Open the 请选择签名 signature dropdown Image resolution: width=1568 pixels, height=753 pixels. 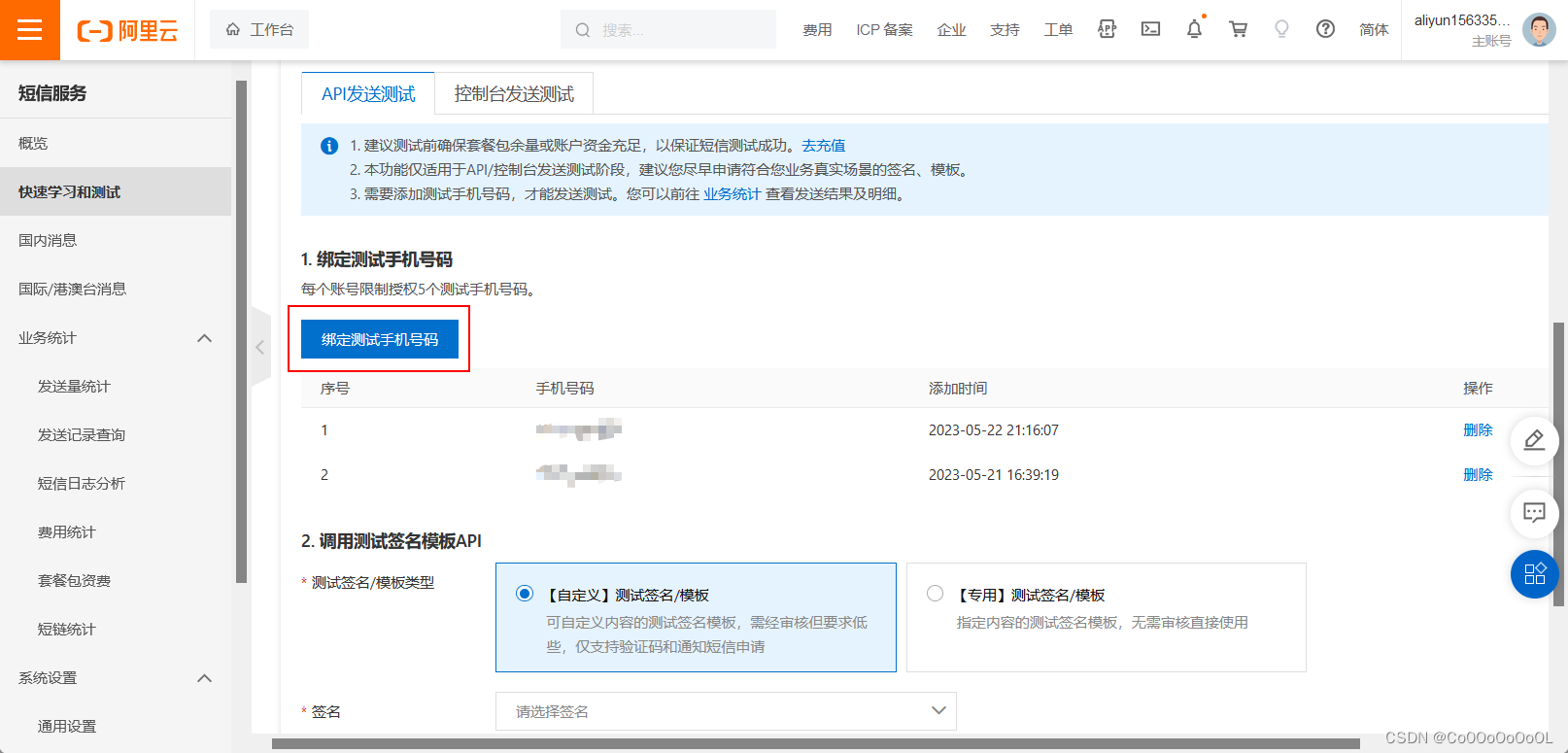726,711
